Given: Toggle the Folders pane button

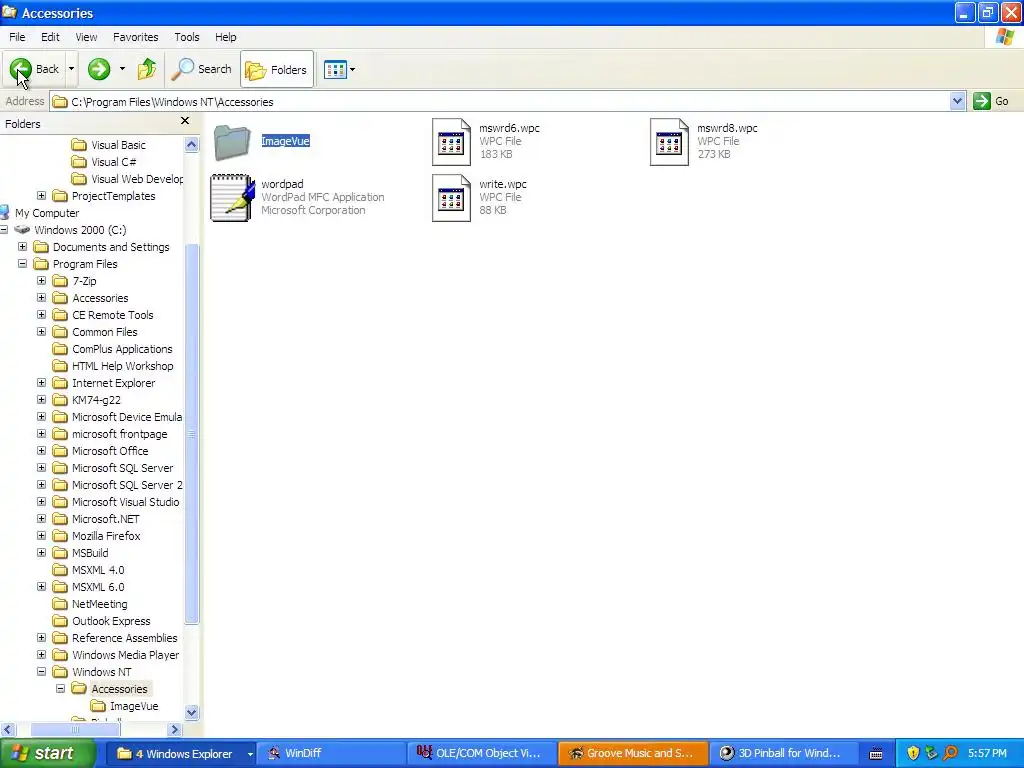Looking at the screenshot, I should [277, 69].
